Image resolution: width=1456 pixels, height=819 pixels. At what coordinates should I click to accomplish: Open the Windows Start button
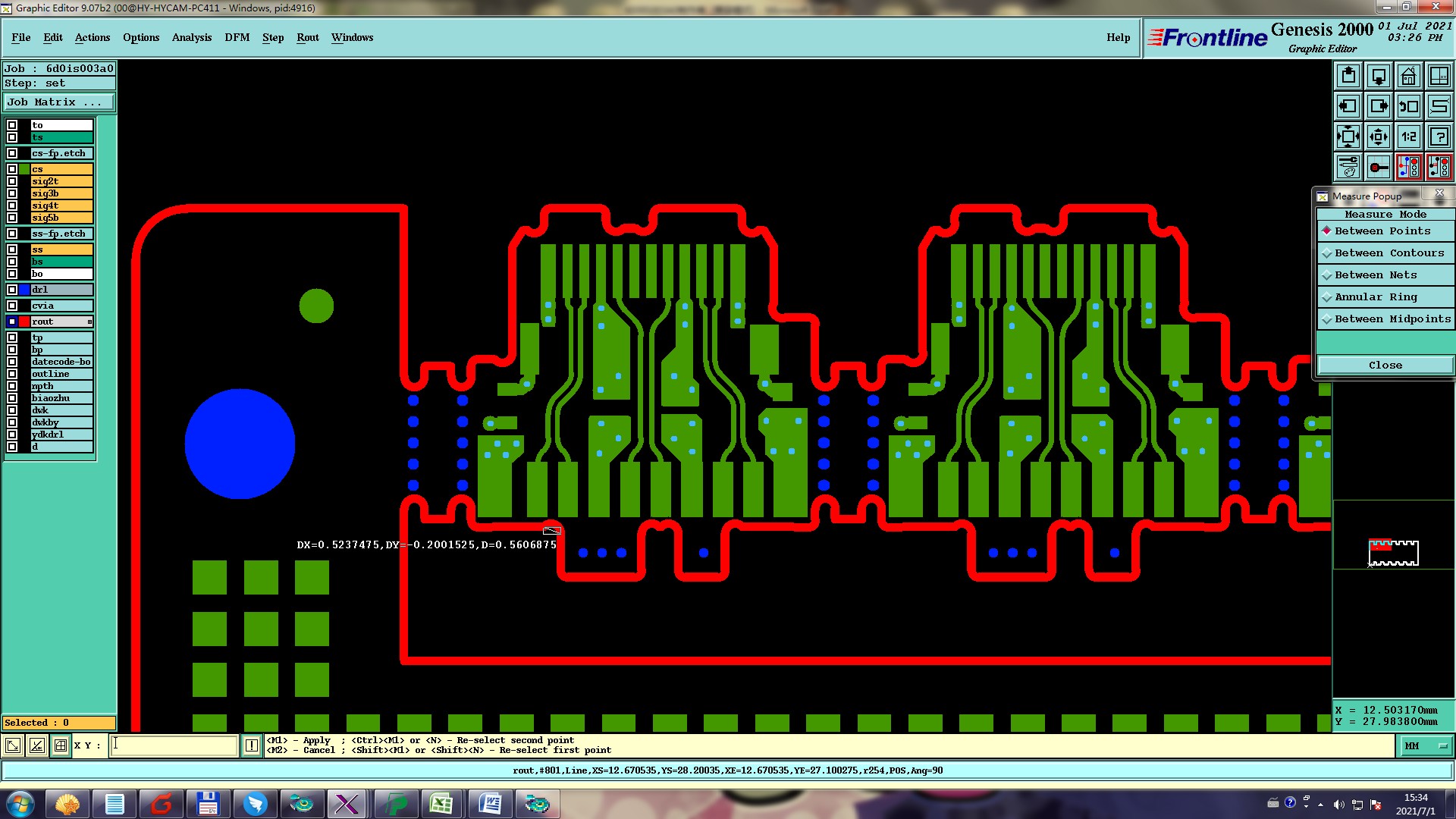pyautogui.click(x=20, y=804)
